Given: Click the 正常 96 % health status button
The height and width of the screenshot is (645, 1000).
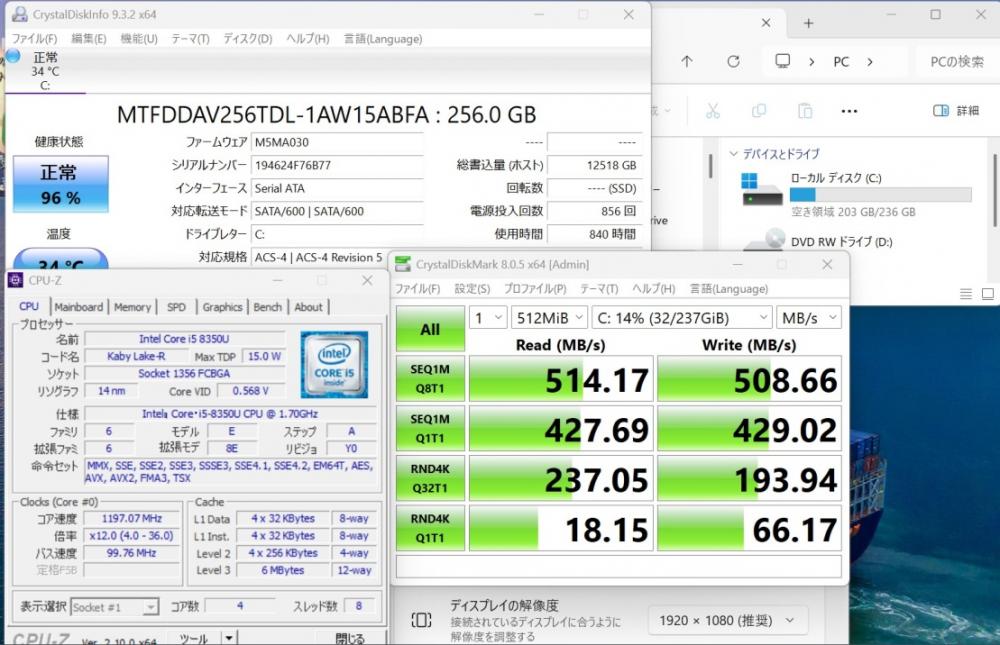Looking at the screenshot, I should coord(61,184).
